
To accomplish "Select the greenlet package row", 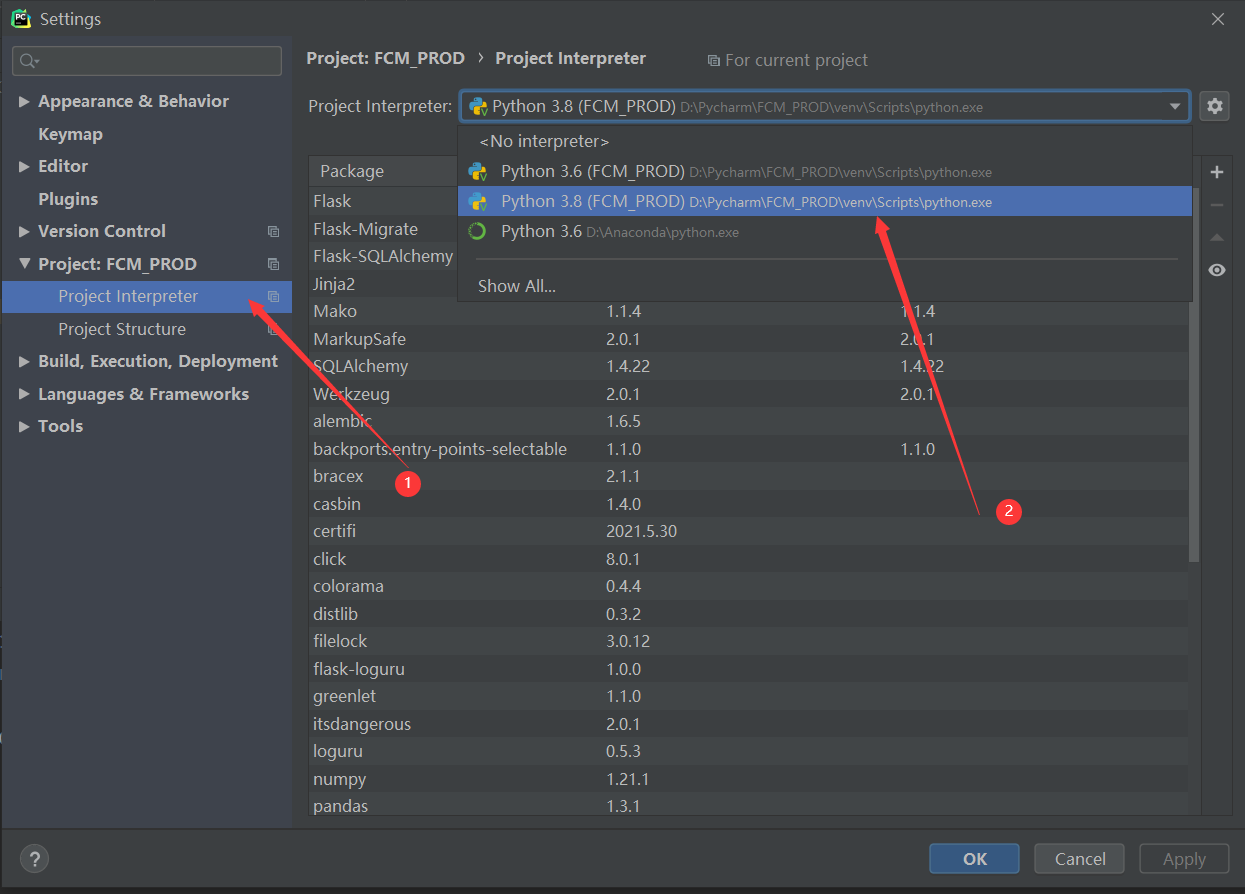I will click(x=748, y=696).
